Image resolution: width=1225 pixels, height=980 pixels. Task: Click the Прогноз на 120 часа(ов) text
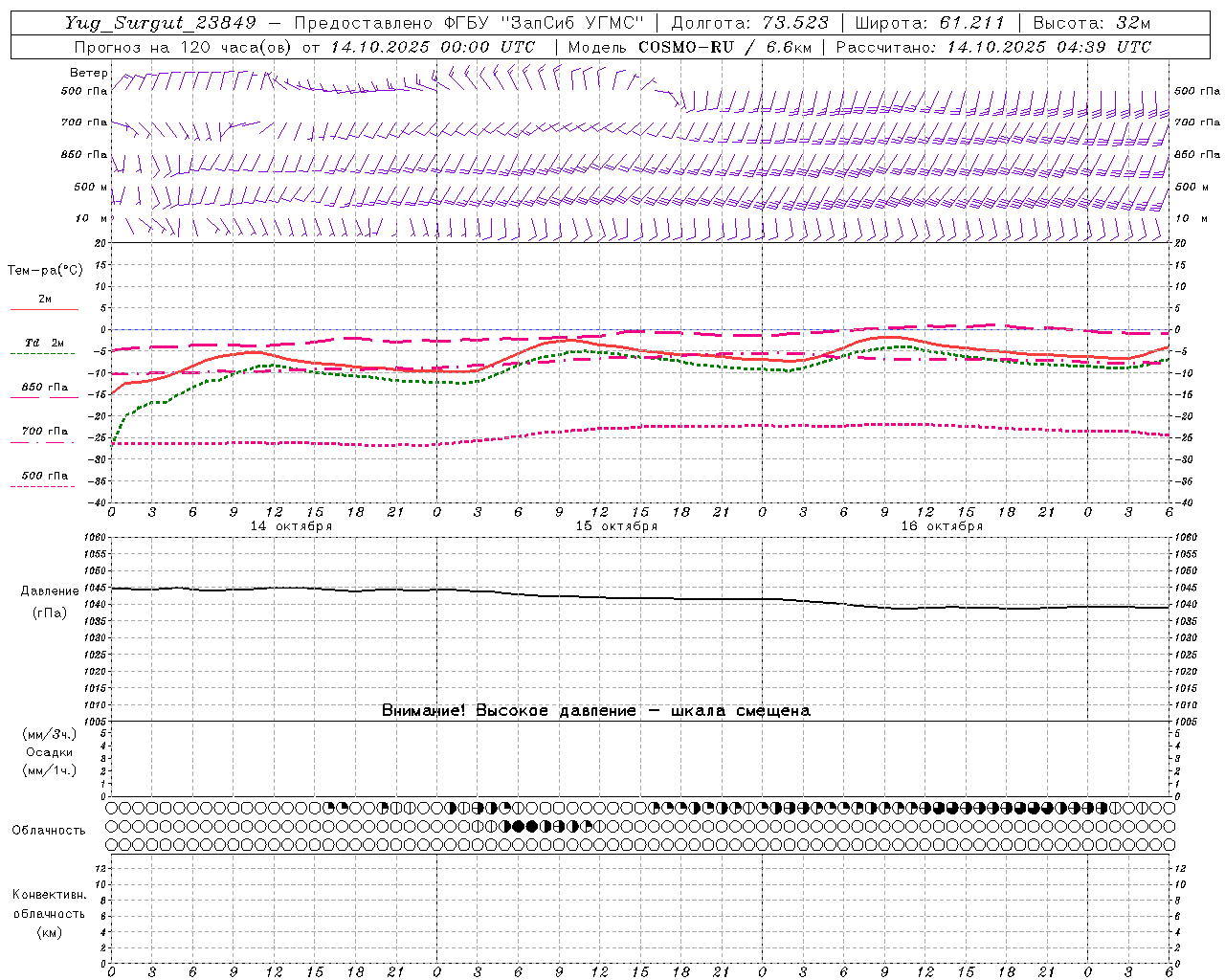184,47
